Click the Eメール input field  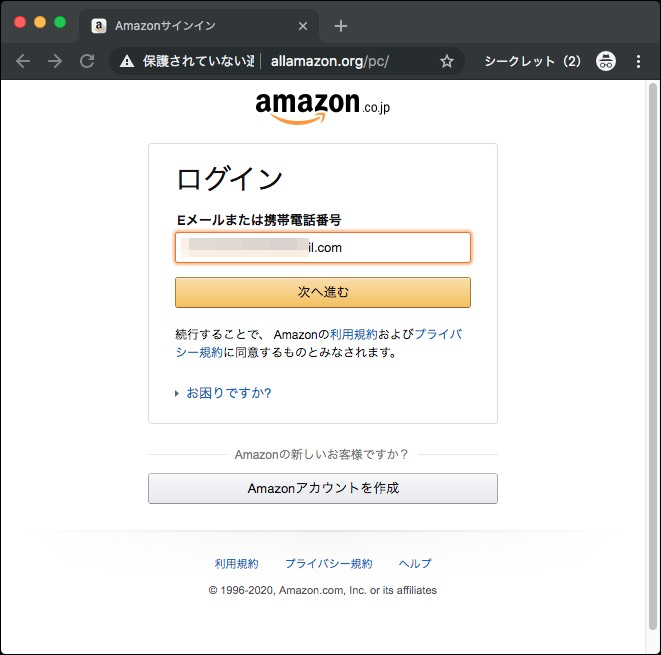pos(322,247)
